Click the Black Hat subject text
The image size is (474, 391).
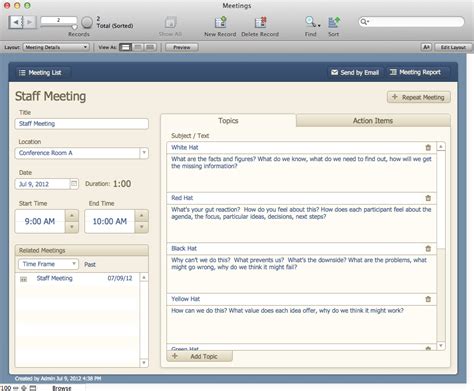(x=184, y=248)
